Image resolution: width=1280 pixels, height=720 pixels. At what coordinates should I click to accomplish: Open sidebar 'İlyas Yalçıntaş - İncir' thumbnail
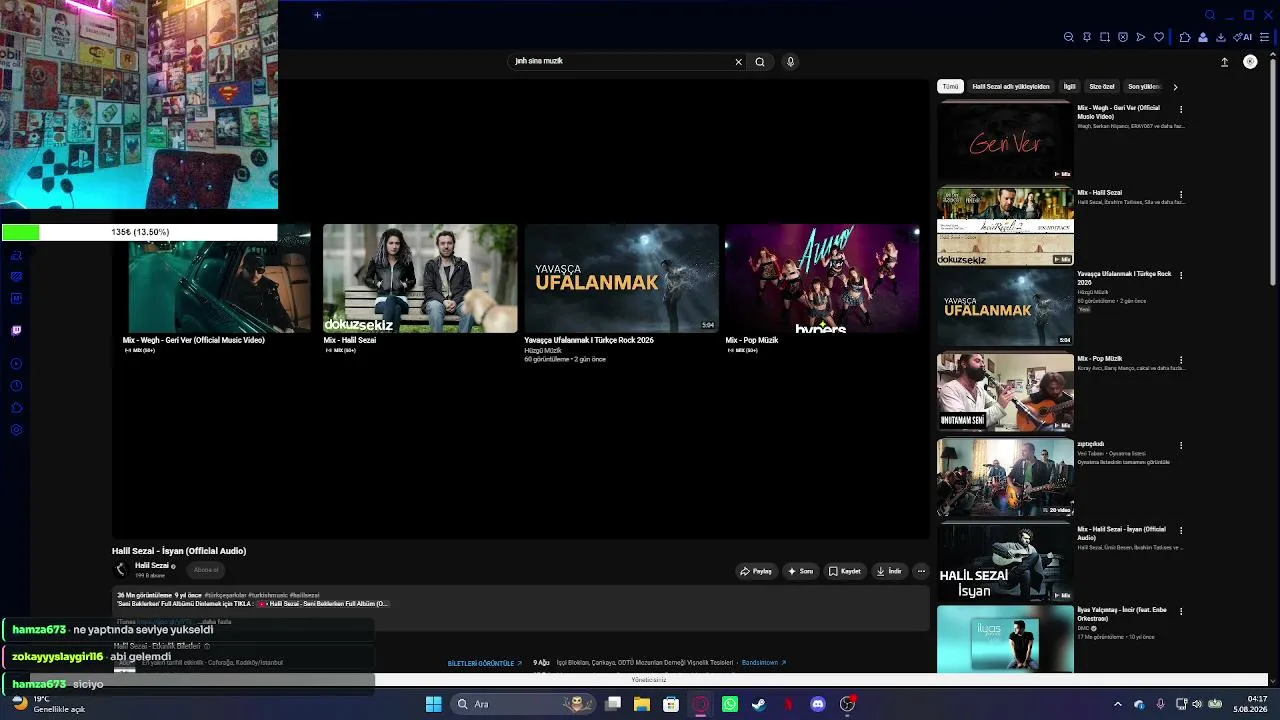click(x=1005, y=640)
